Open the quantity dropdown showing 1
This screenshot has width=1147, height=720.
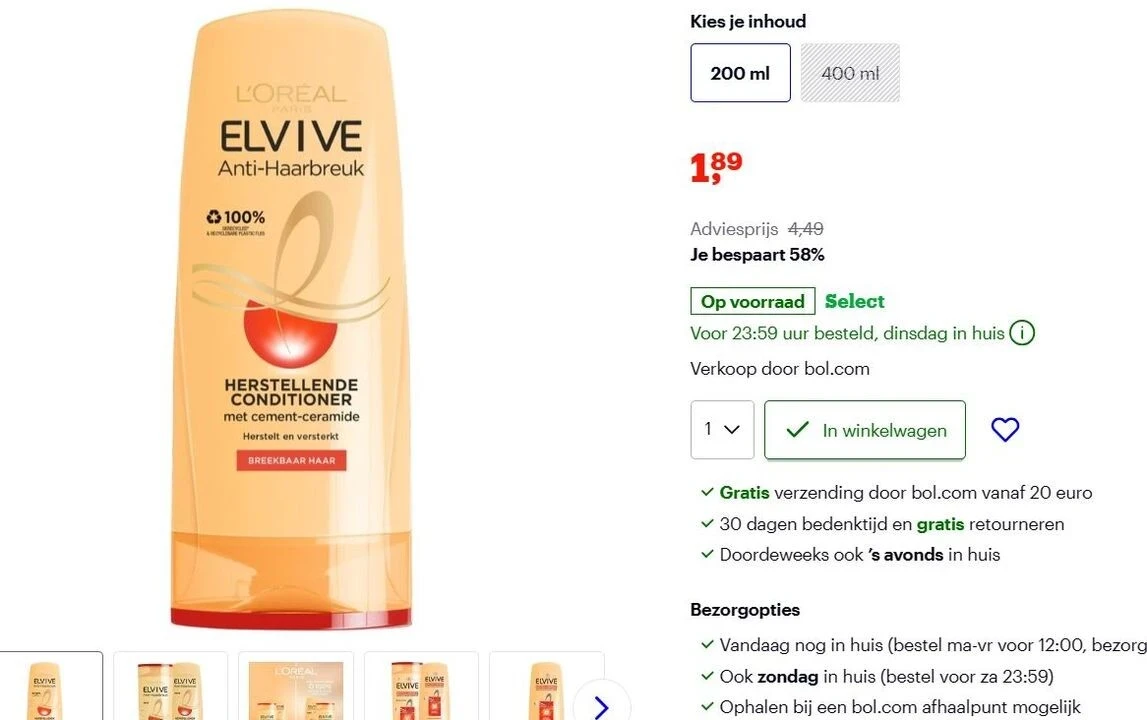tap(722, 430)
